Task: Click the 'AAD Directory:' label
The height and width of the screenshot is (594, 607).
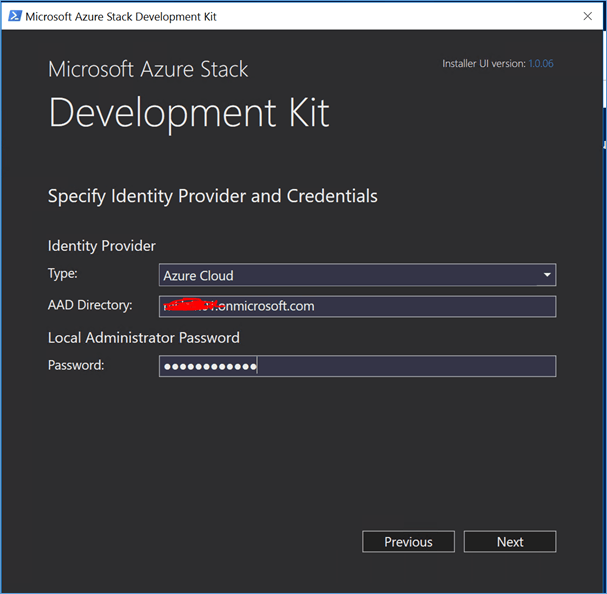Action: point(90,305)
